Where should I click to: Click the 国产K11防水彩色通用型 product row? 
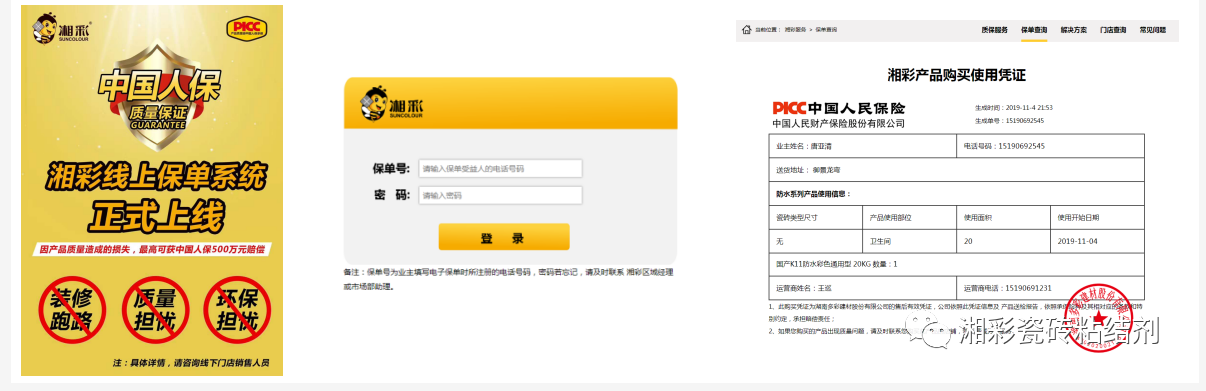click(957, 264)
